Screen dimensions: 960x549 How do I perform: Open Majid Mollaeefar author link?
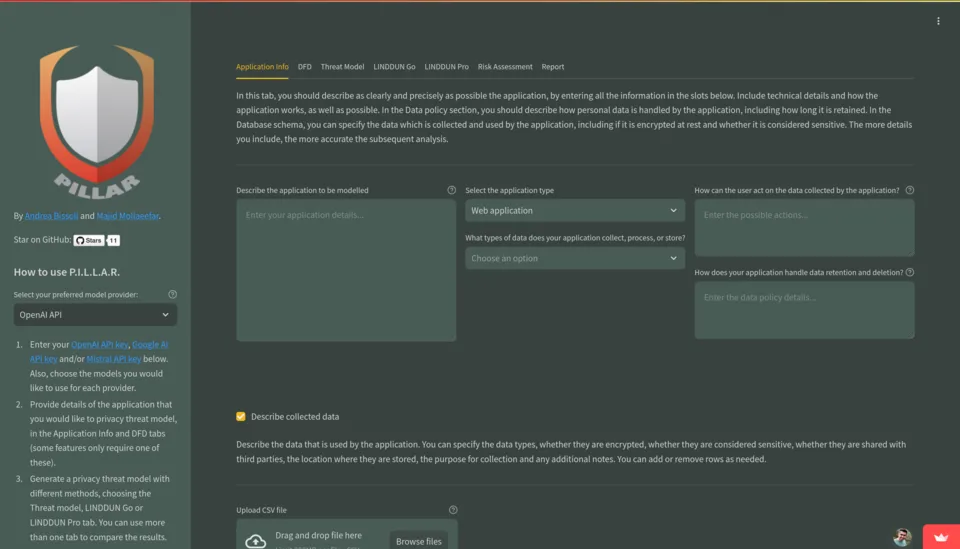pos(127,216)
